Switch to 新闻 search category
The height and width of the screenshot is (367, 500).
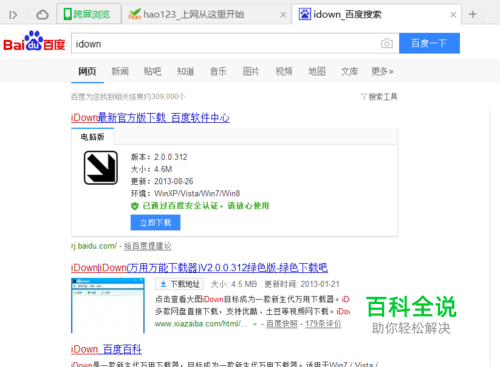[x=120, y=71]
